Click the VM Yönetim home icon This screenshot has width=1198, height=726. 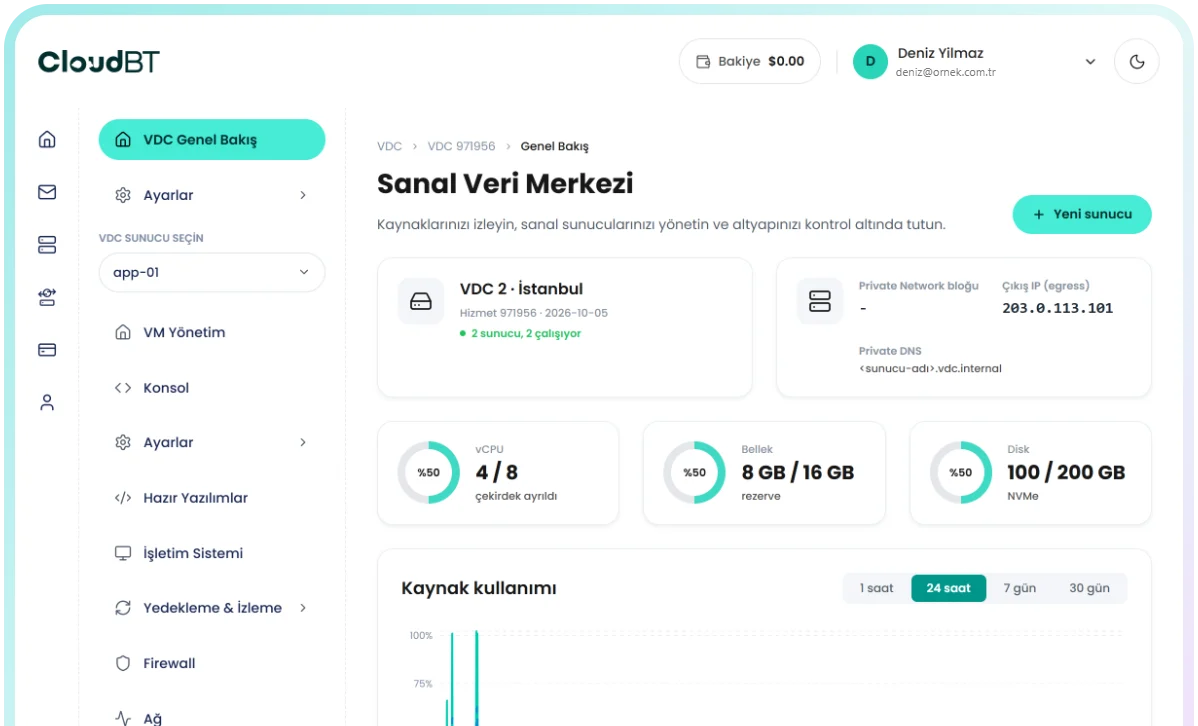click(x=123, y=332)
